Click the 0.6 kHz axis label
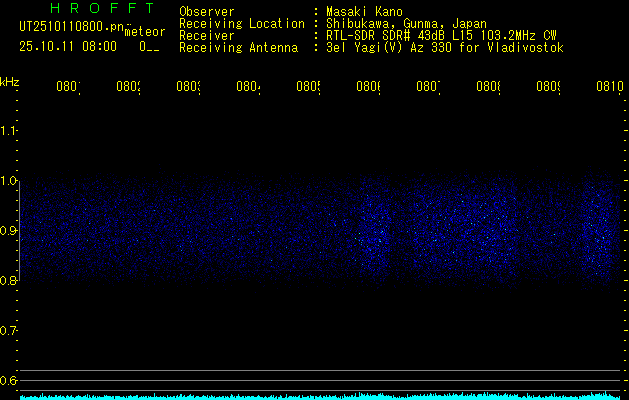The image size is (629, 400). click(9, 381)
